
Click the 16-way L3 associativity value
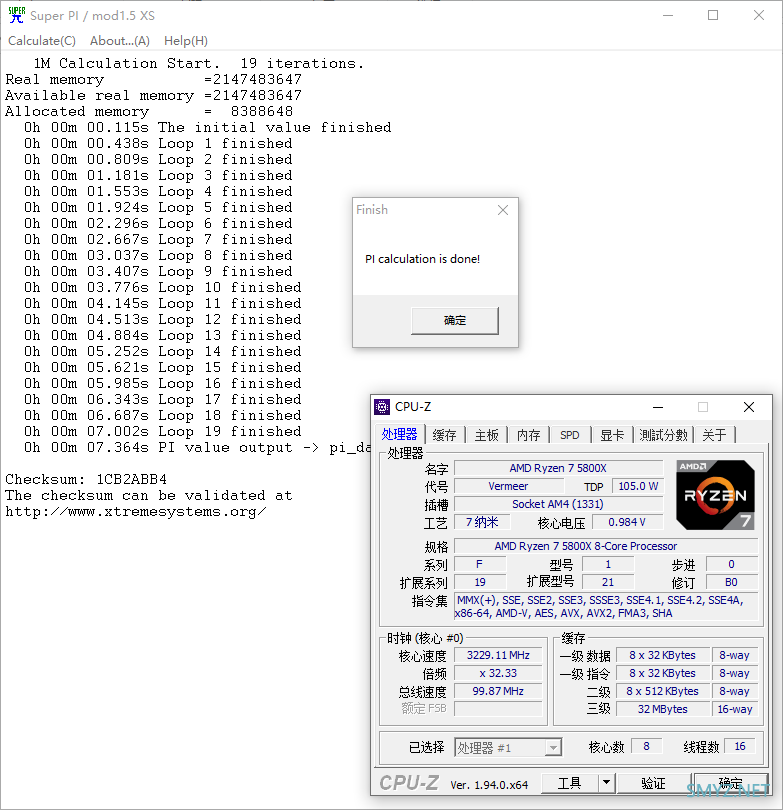[x=734, y=709]
